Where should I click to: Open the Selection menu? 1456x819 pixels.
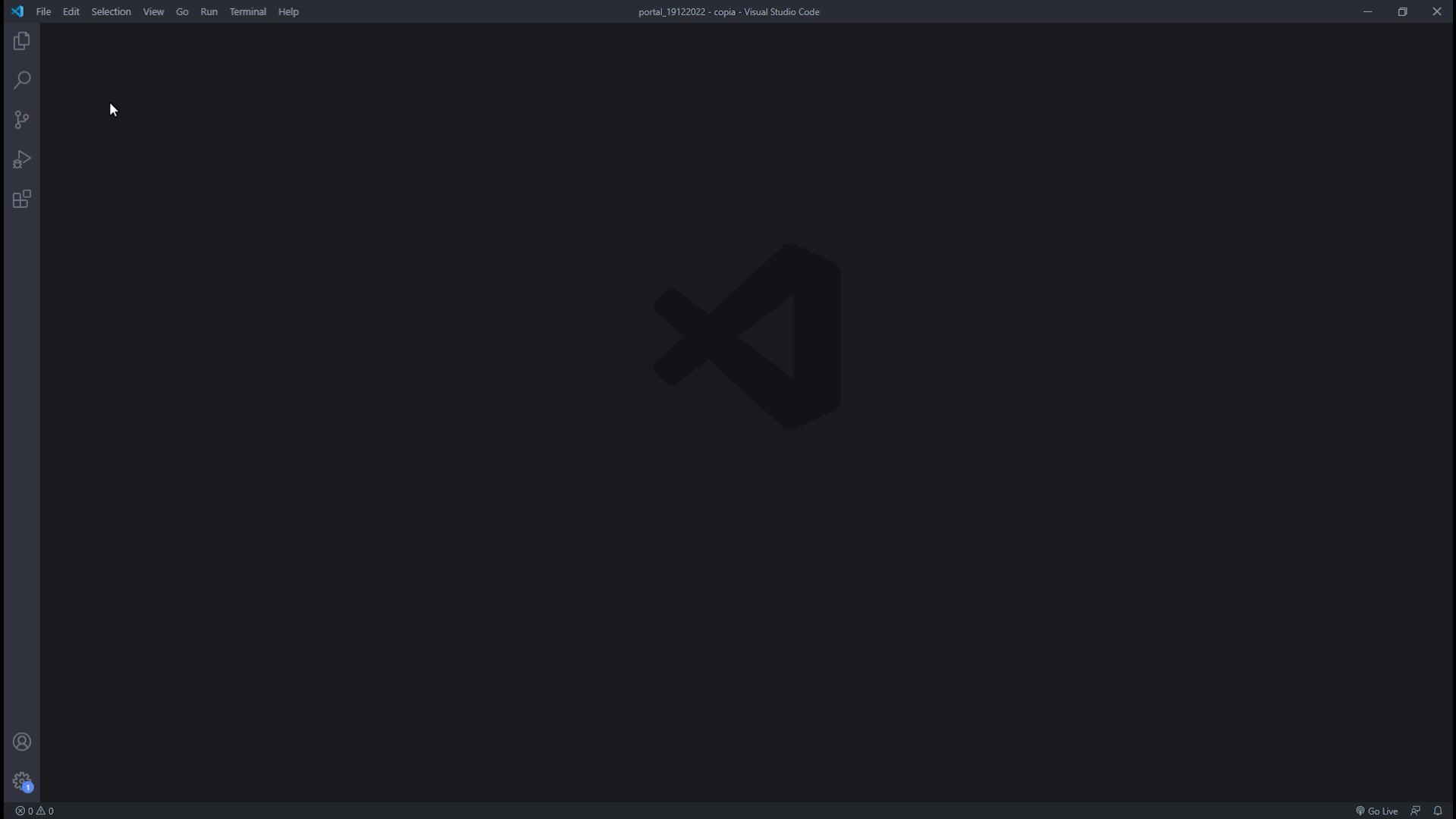tap(111, 11)
